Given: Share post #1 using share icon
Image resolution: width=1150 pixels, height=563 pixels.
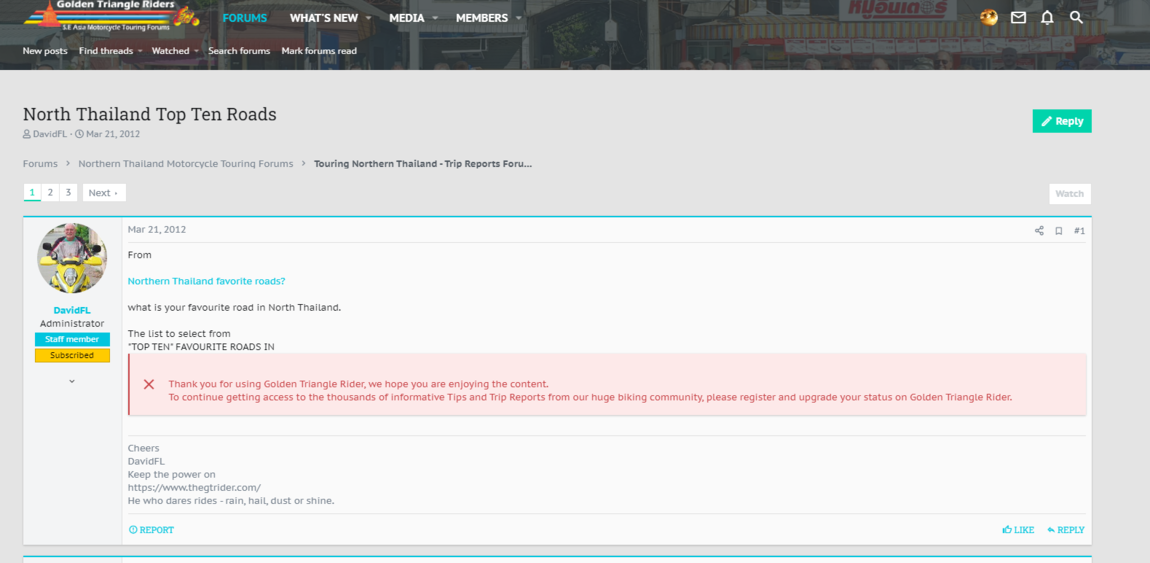Looking at the screenshot, I should 1039,231.
